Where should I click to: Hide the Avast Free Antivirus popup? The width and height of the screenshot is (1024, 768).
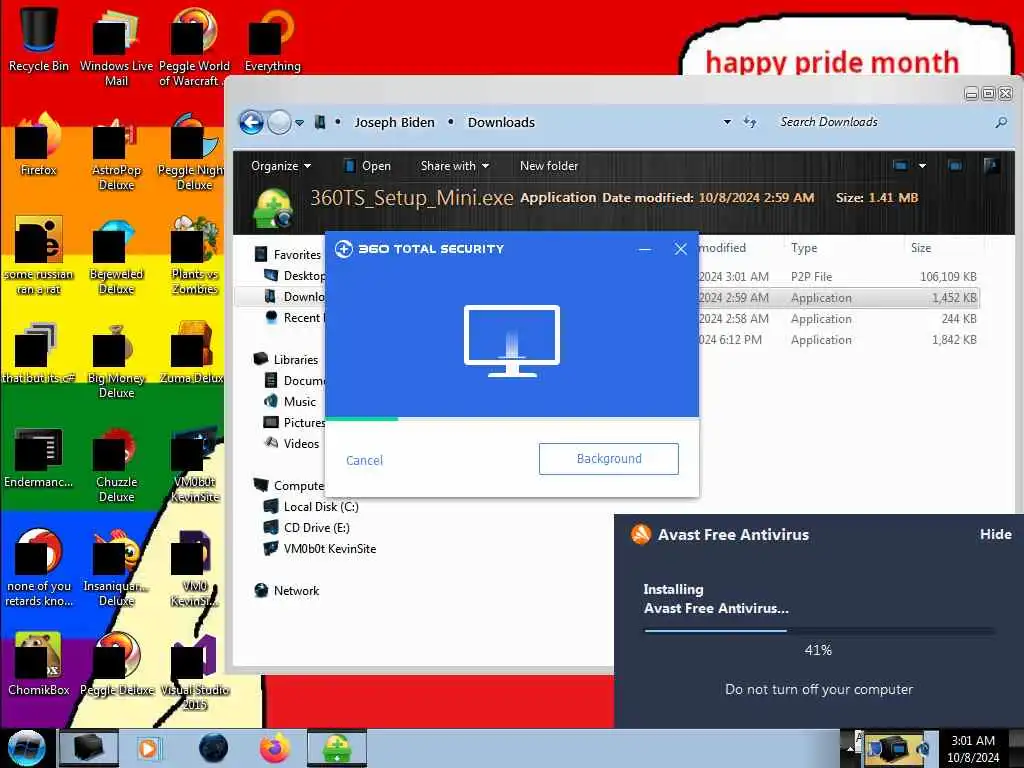click(995, 534)
